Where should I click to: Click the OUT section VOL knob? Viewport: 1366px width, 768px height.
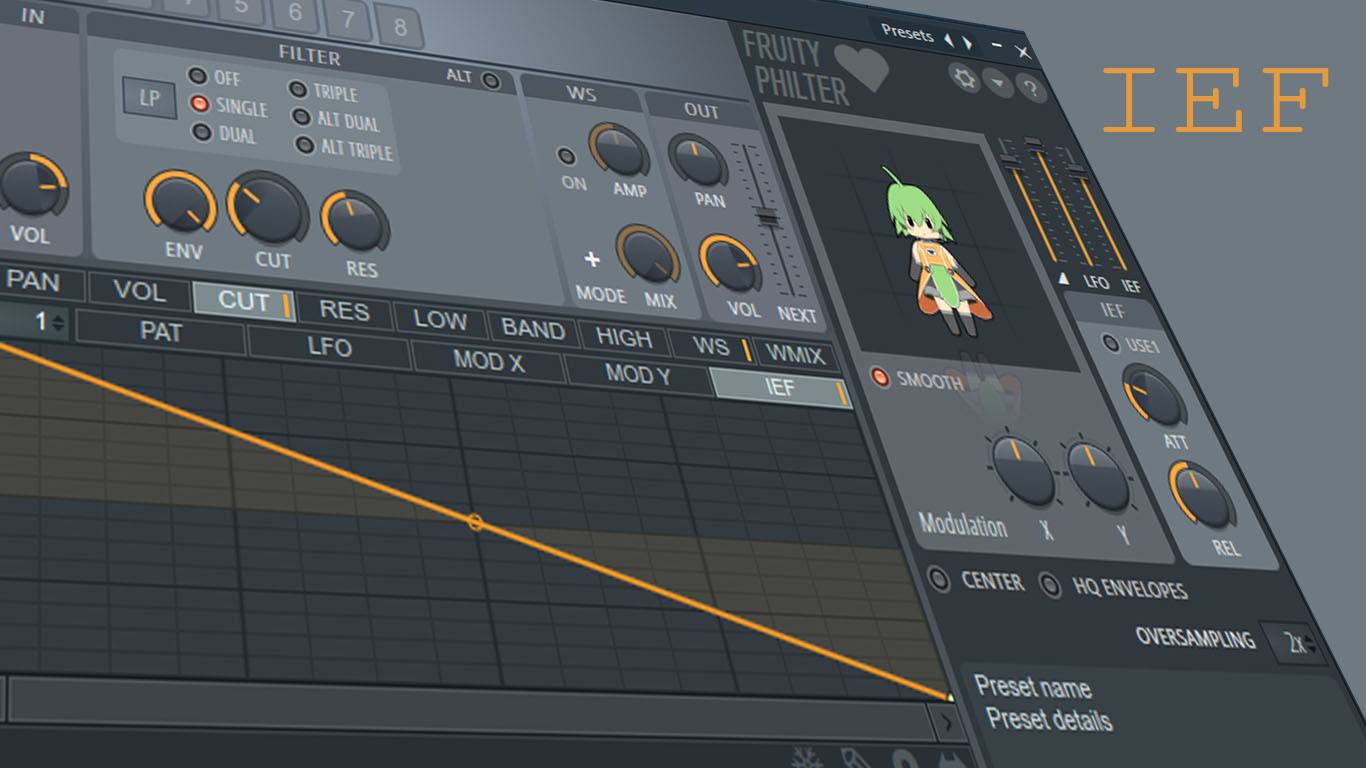[730, 262]
